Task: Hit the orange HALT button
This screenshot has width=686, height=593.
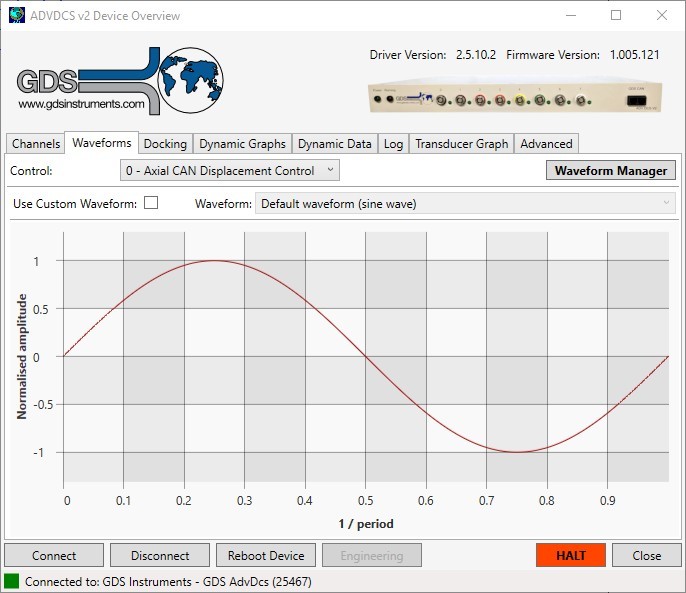Action: tap(571, 556)
